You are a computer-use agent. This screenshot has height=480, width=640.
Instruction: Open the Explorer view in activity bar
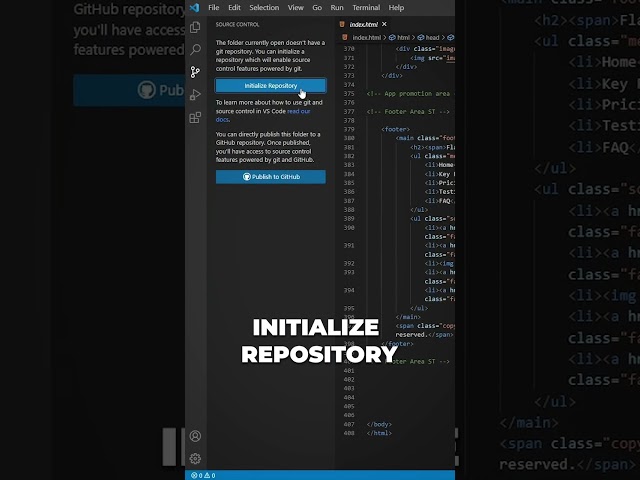tap(195, 27)
